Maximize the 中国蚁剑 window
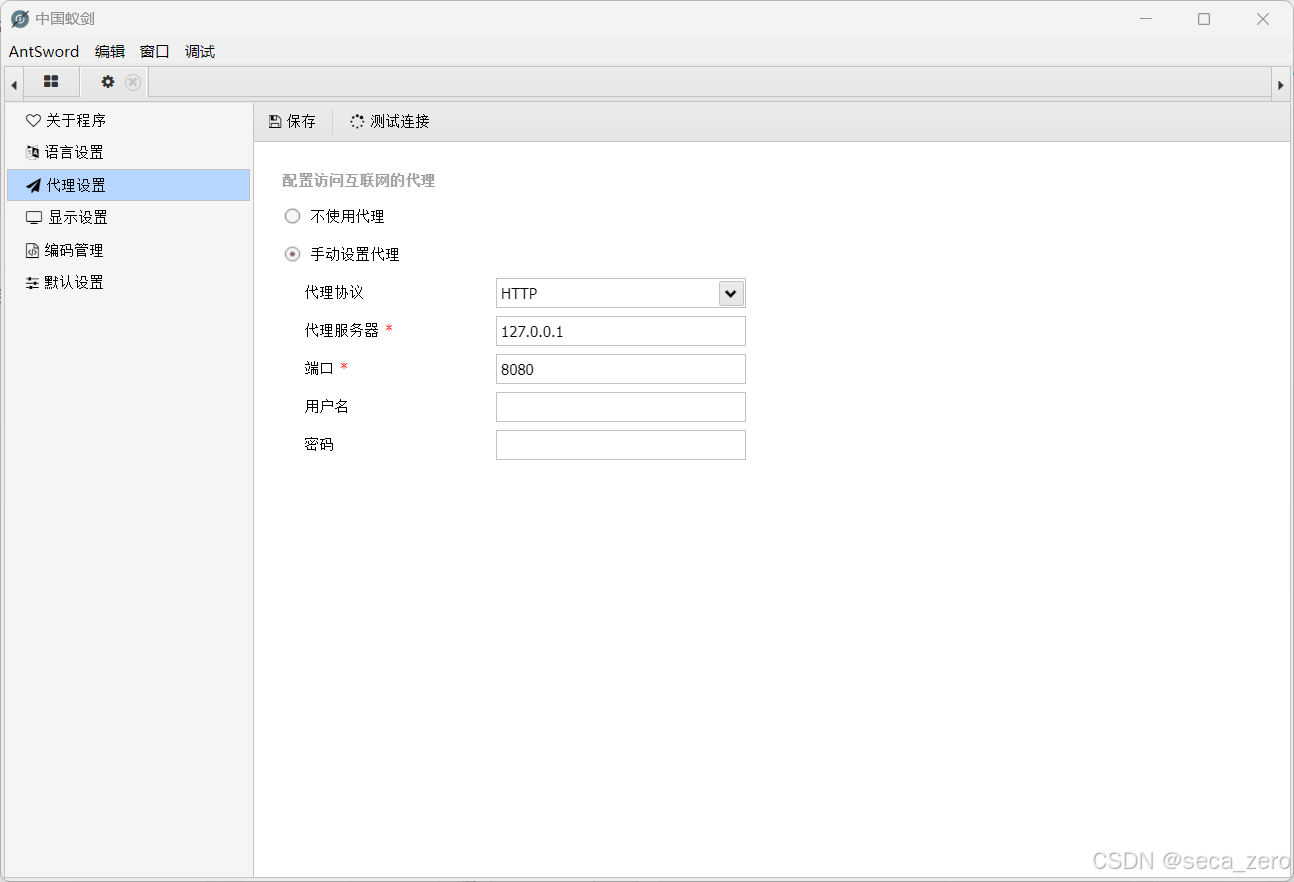 pos(1204,19)
